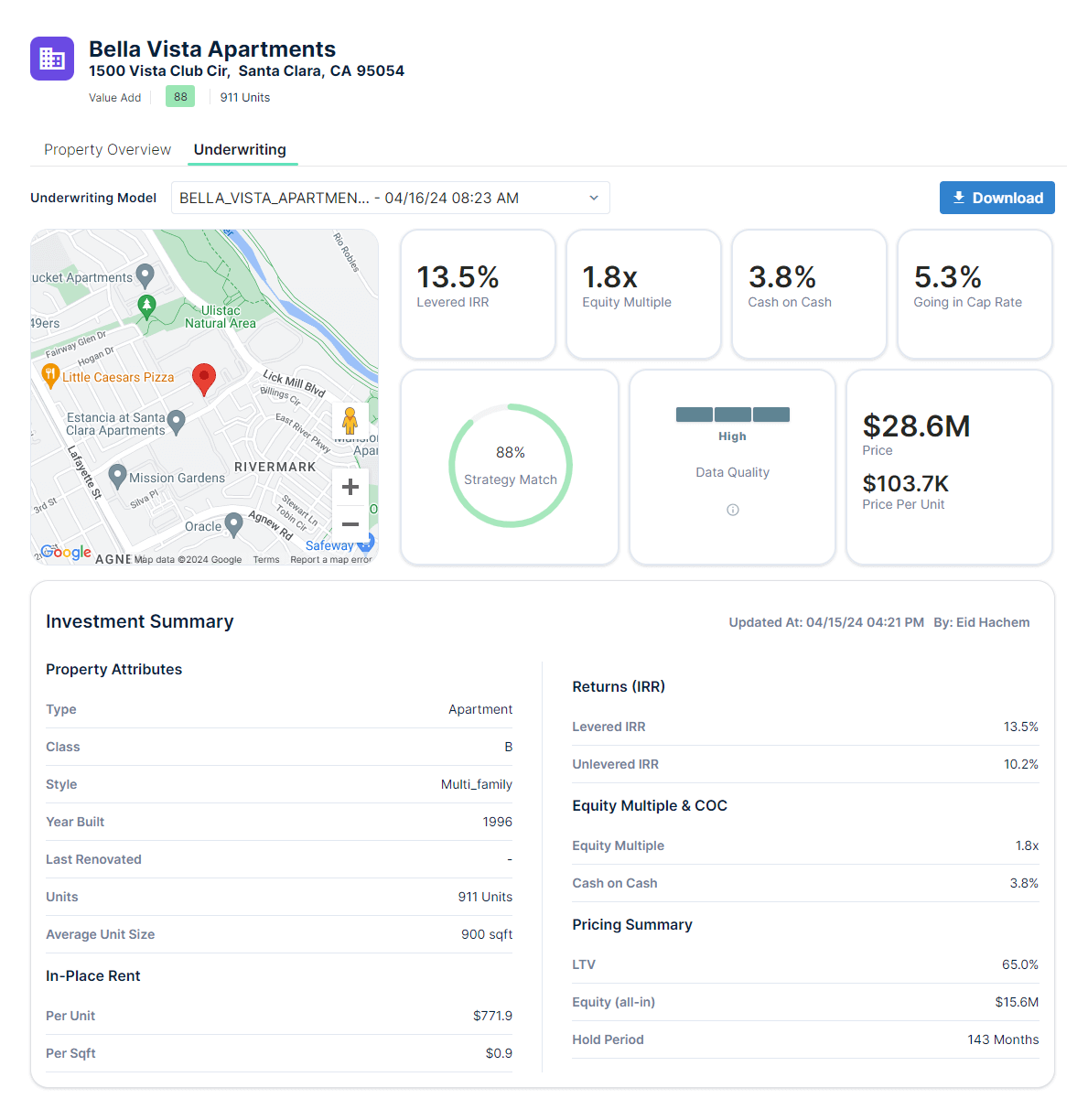1088x1120 pixels.
Task: Click the Strategy Match progress ring
Action: pyautogui.click(x=510, y=465)
